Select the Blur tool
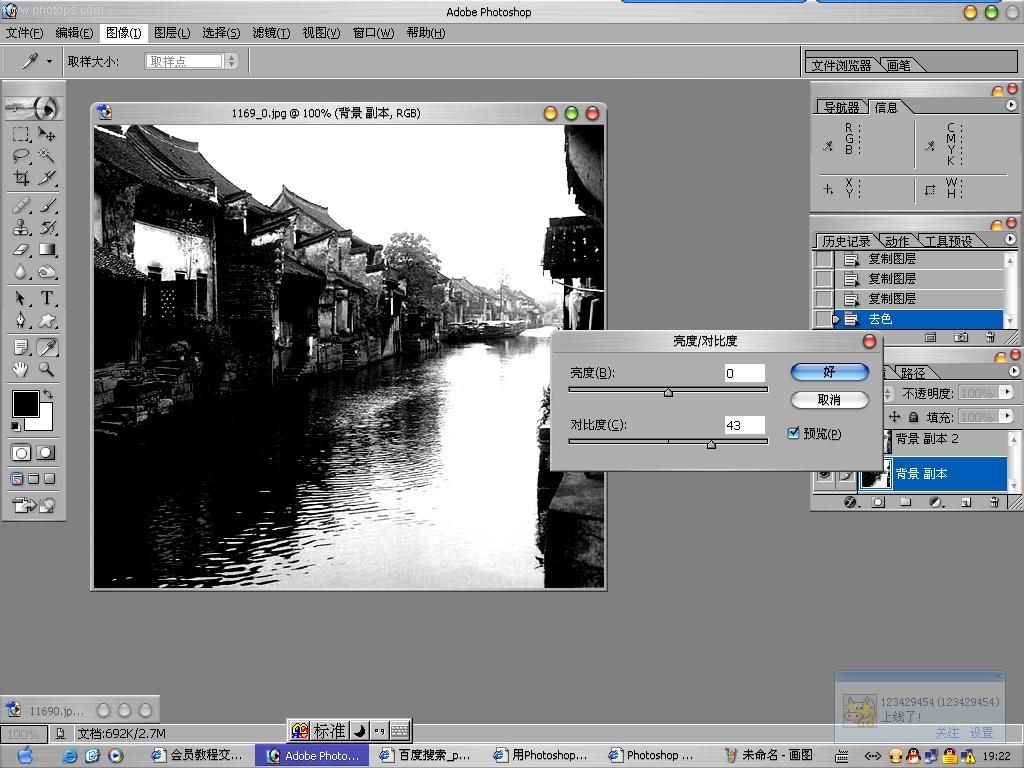The image size is (1024, 768). point(21,271)
